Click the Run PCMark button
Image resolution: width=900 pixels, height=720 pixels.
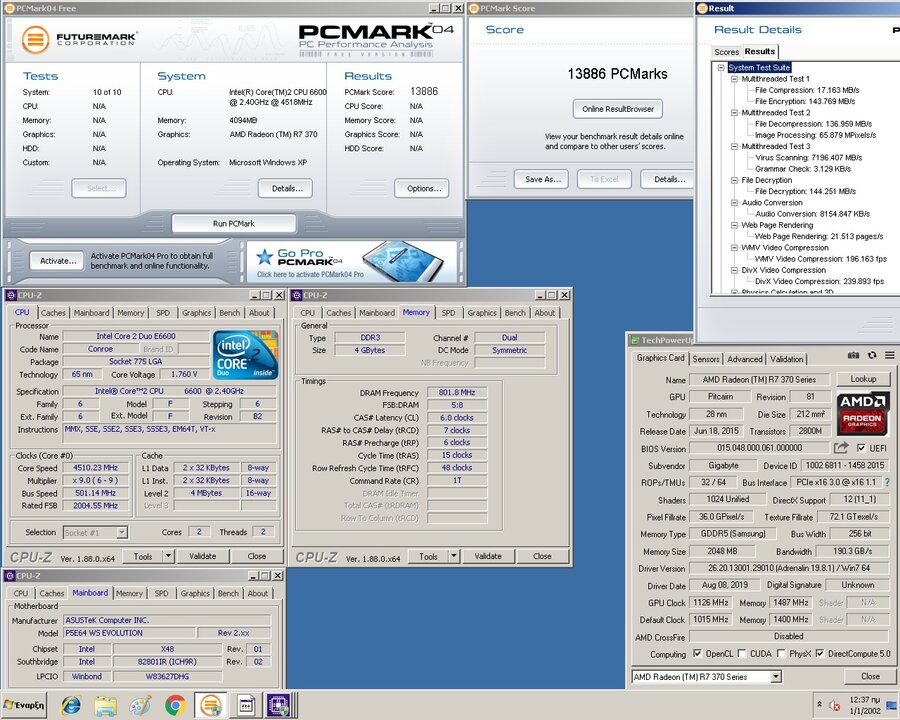click(234, 223)
